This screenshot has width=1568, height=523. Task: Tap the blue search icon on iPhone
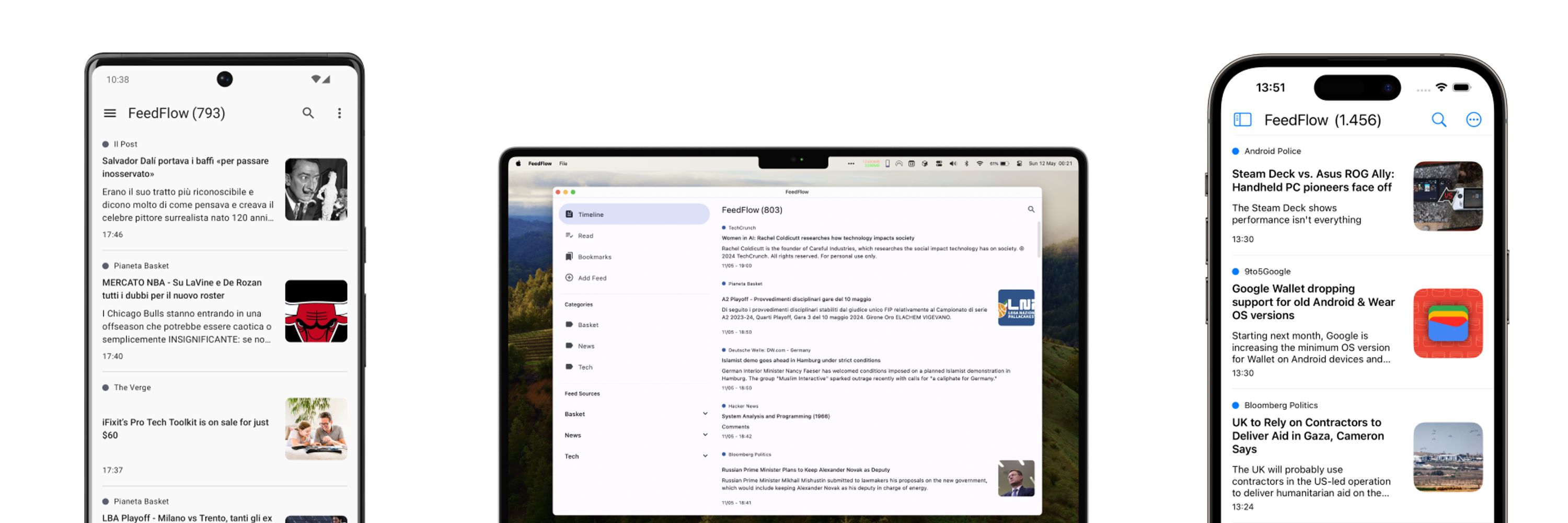1439,120
